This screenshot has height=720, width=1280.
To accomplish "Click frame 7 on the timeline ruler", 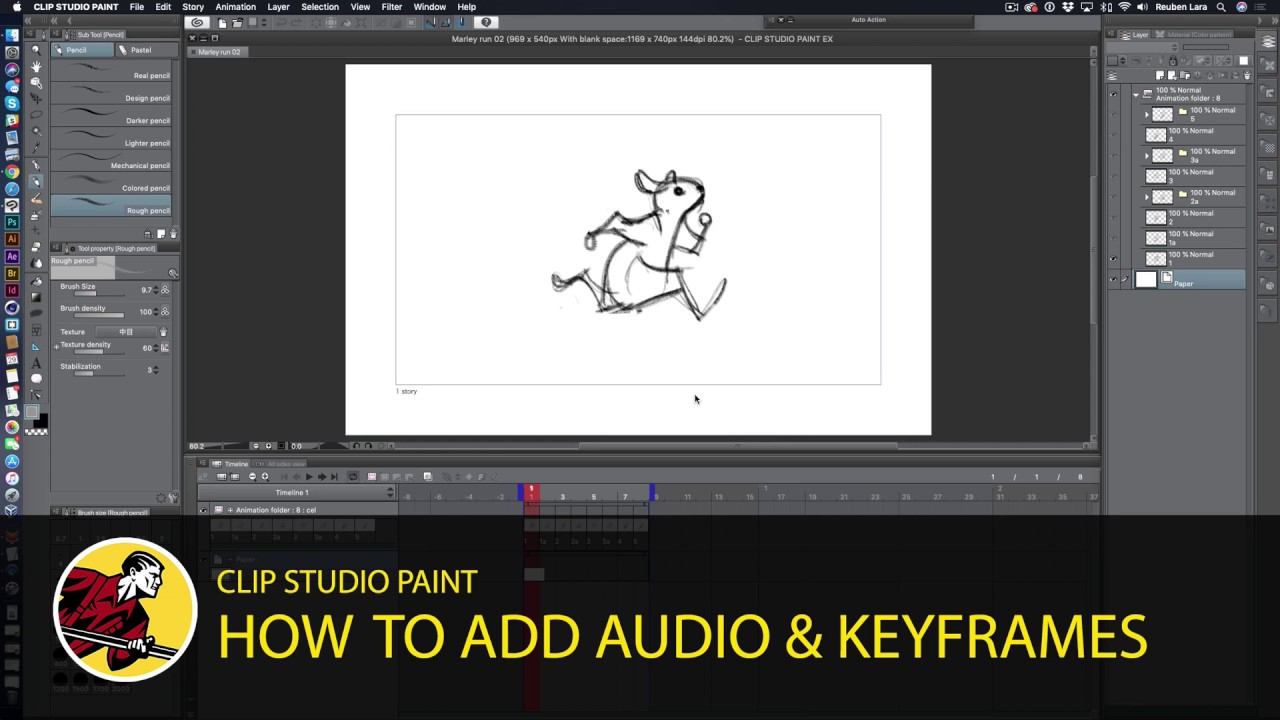I will [625, 497].
